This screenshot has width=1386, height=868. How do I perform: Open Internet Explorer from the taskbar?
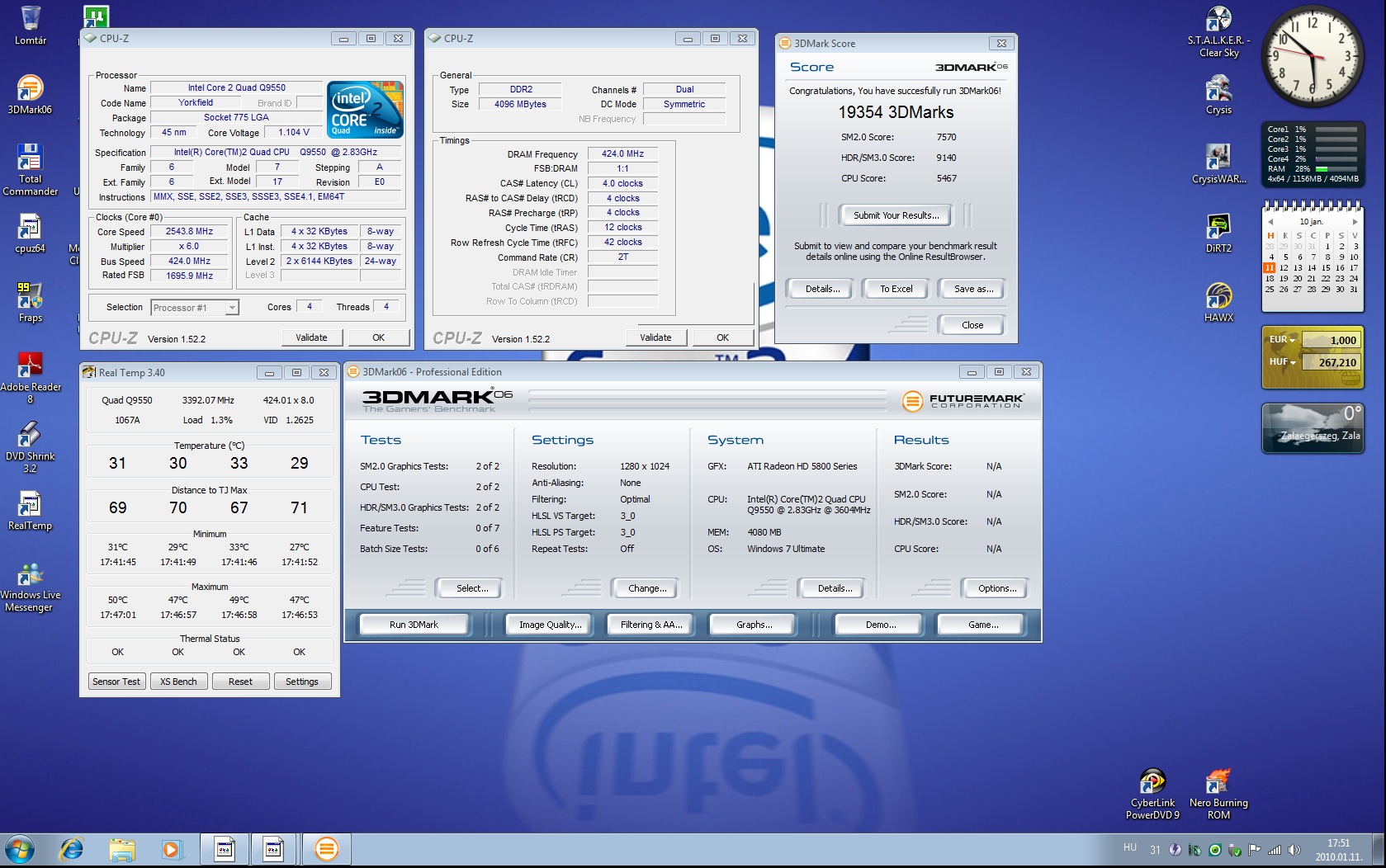[x=72, y=849]
